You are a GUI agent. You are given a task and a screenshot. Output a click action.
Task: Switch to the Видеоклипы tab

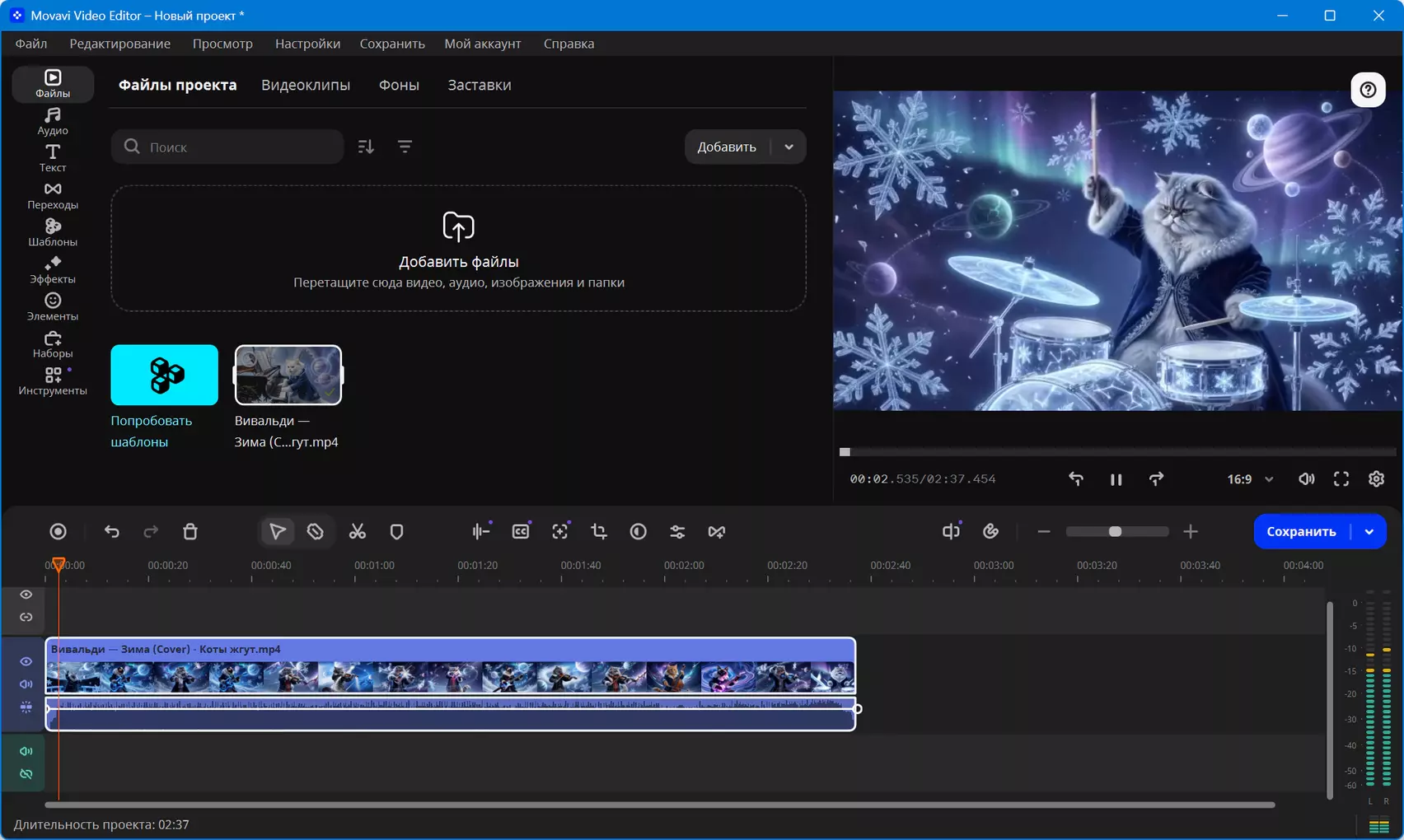click(306, 85)
